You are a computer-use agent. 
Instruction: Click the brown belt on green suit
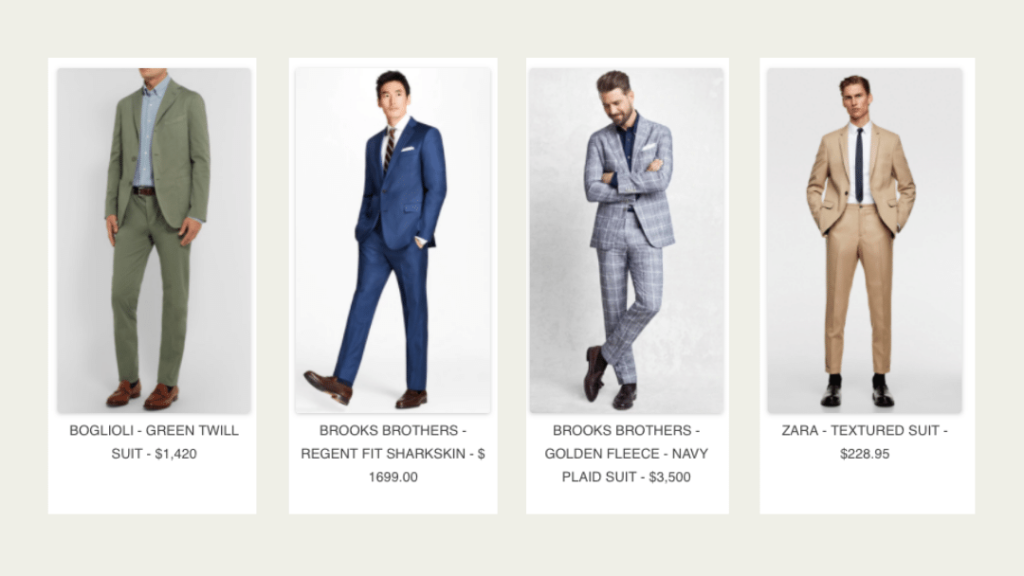point(144,191)
